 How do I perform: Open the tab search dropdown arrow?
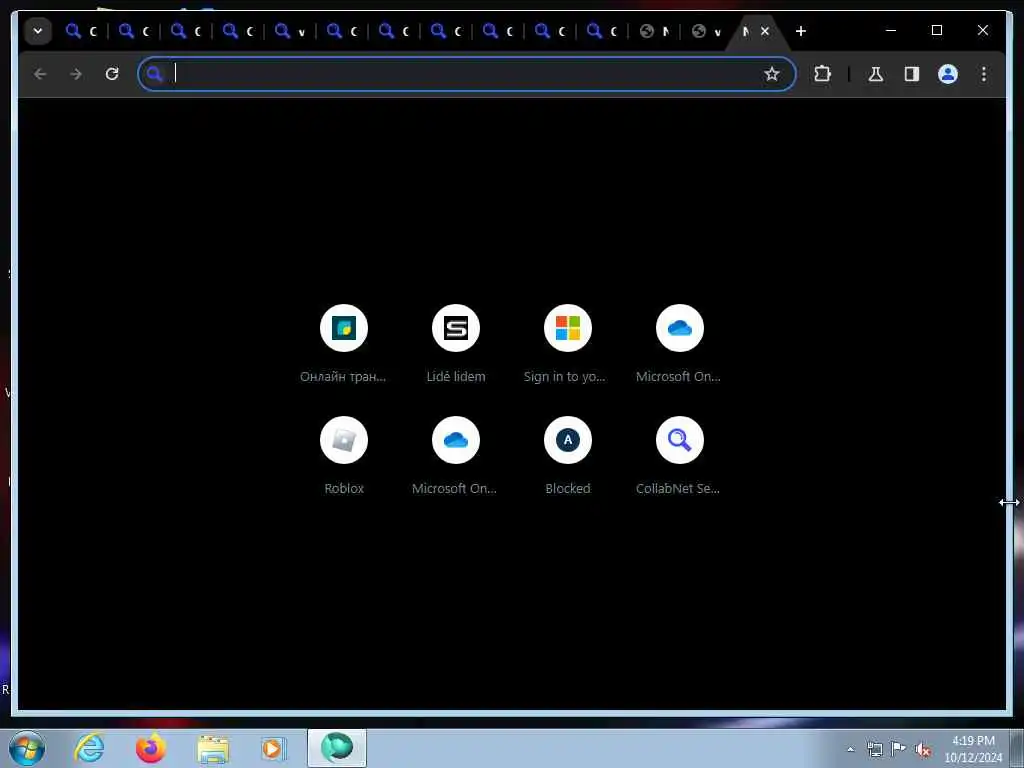coord(38,31)
